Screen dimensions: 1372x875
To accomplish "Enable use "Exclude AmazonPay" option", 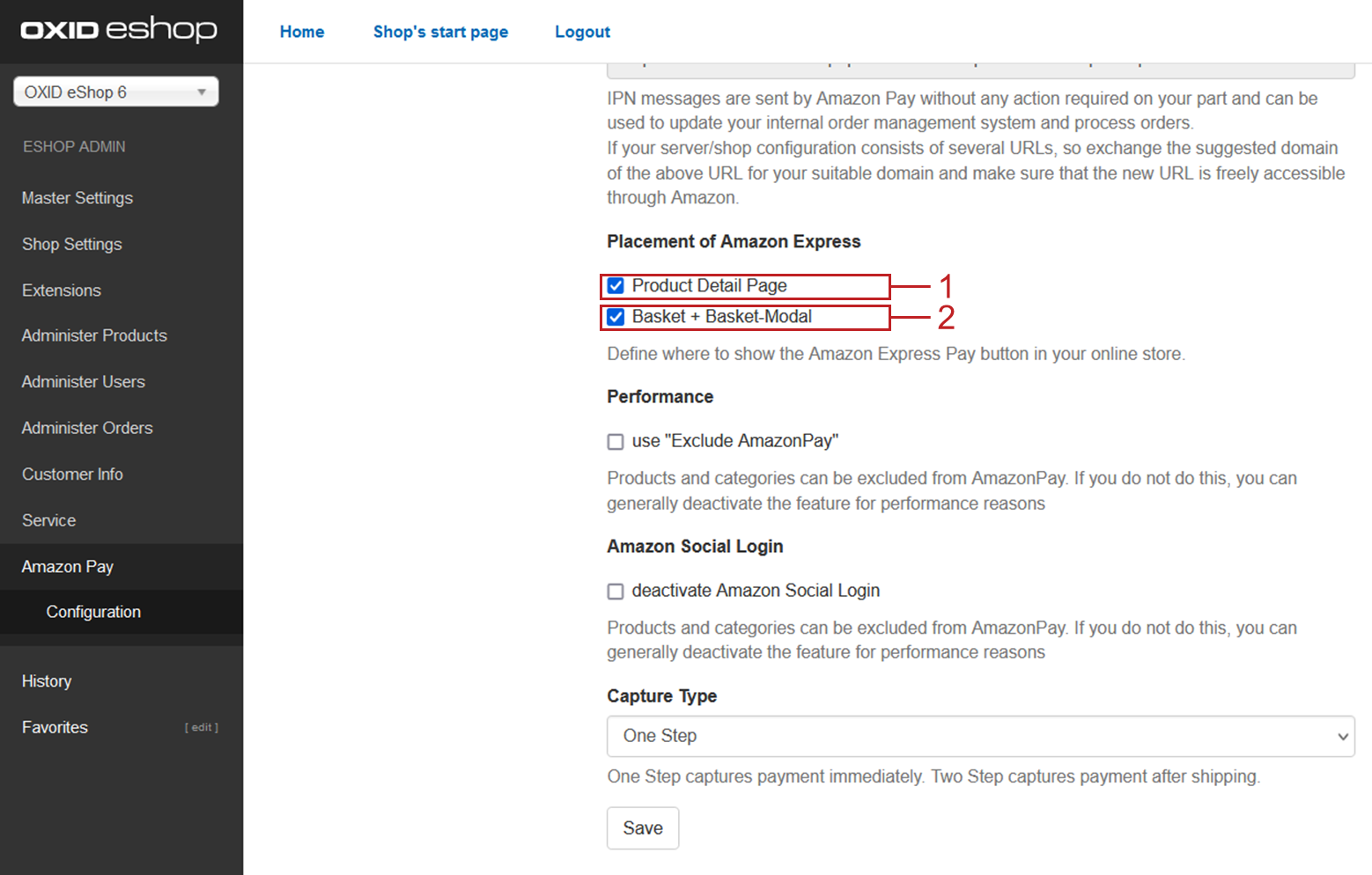I will tap(616, 442).
